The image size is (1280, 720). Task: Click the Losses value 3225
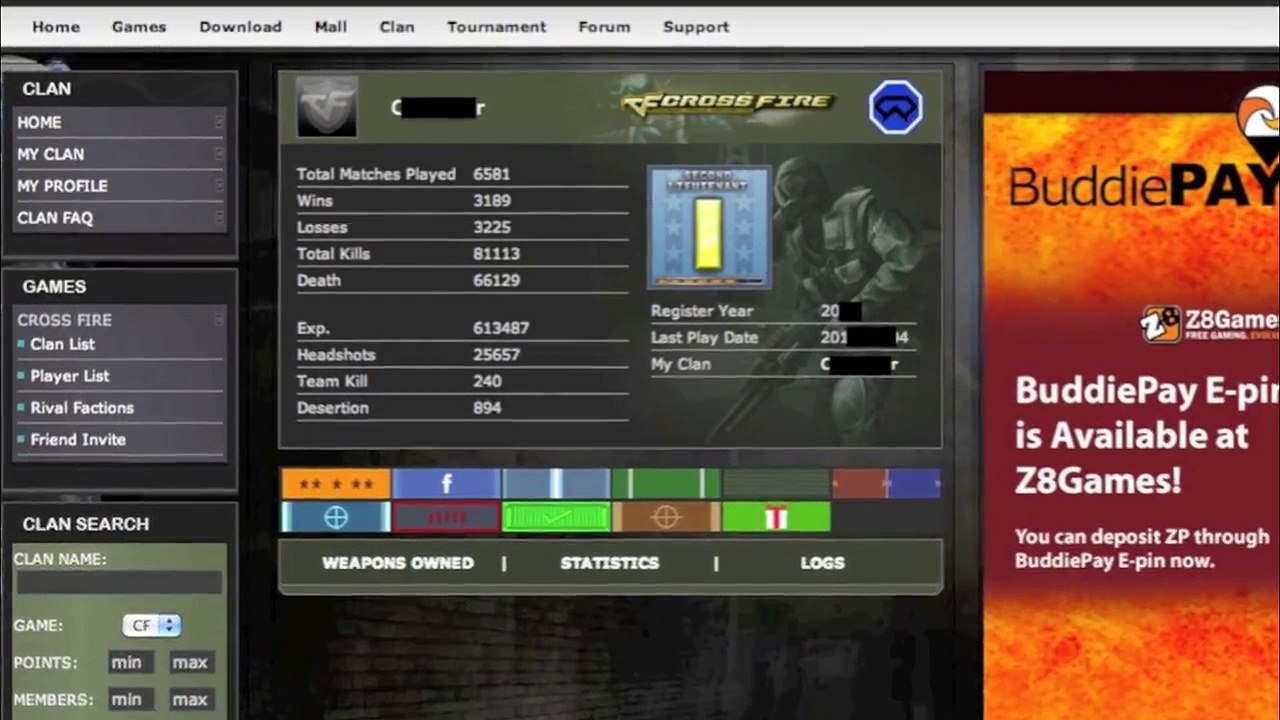tap(492, 227)
